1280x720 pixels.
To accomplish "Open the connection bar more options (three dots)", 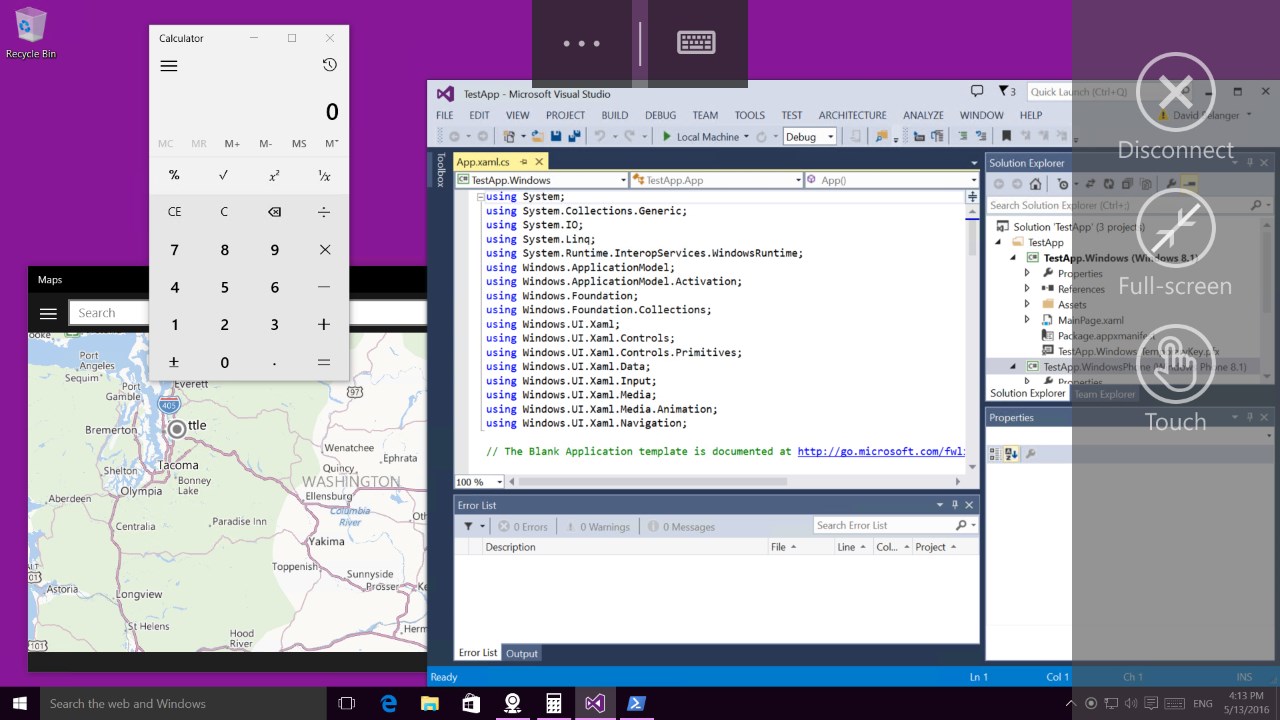I will pos(582,43).
